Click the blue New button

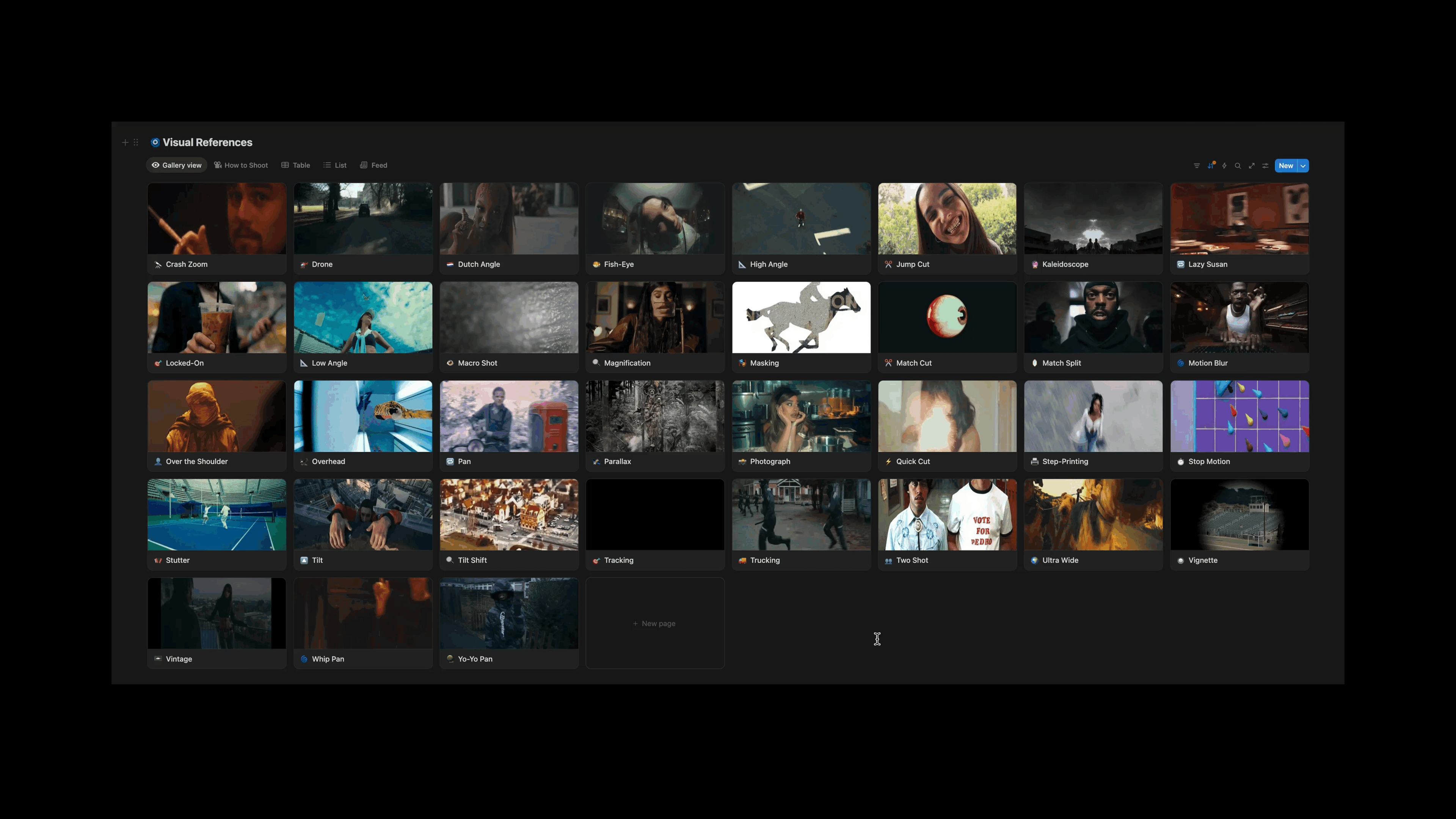pyautogui.click(x=1285, y=166)
